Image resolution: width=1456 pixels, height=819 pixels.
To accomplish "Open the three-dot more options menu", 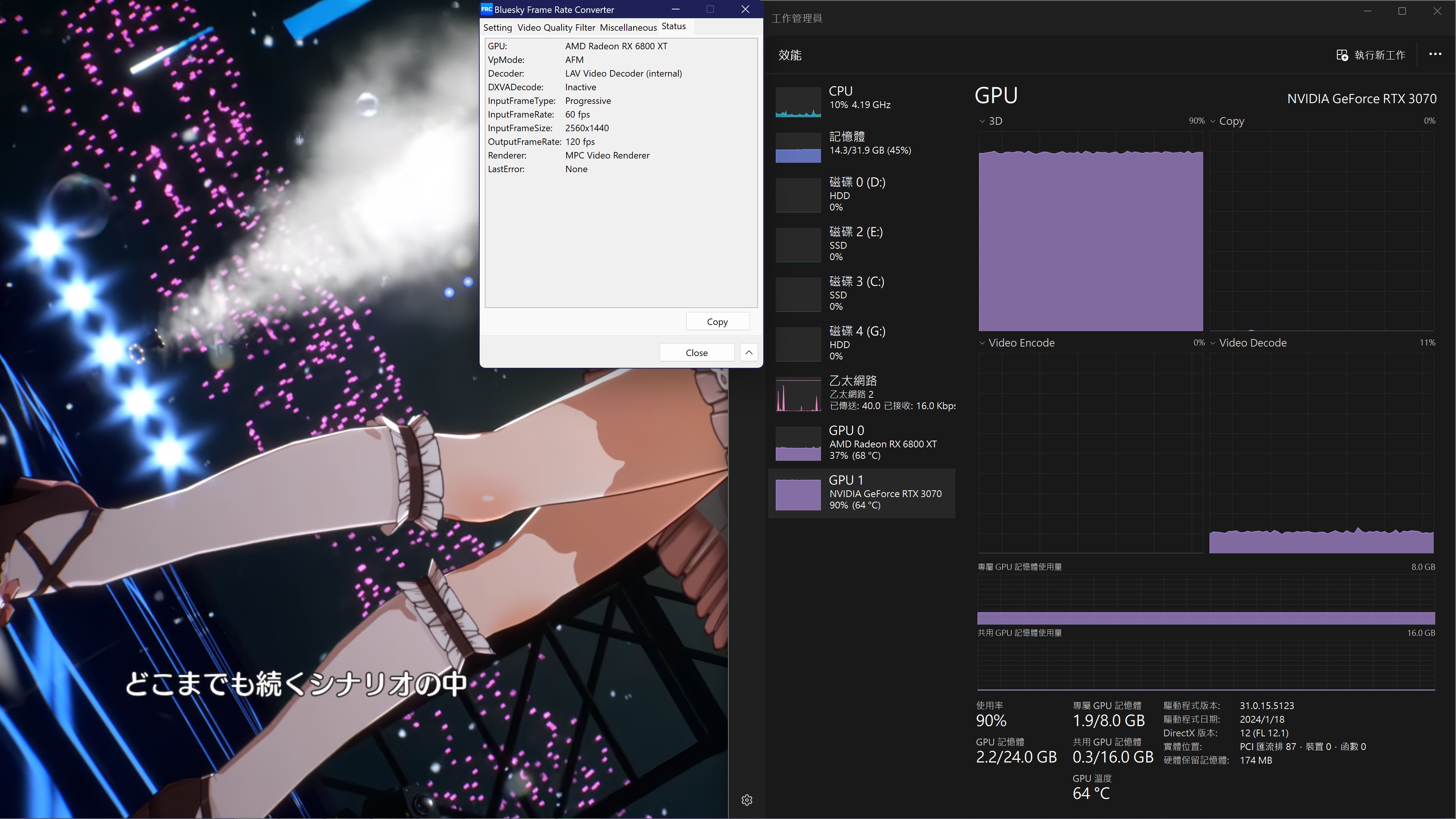I will click(1434, 54).
